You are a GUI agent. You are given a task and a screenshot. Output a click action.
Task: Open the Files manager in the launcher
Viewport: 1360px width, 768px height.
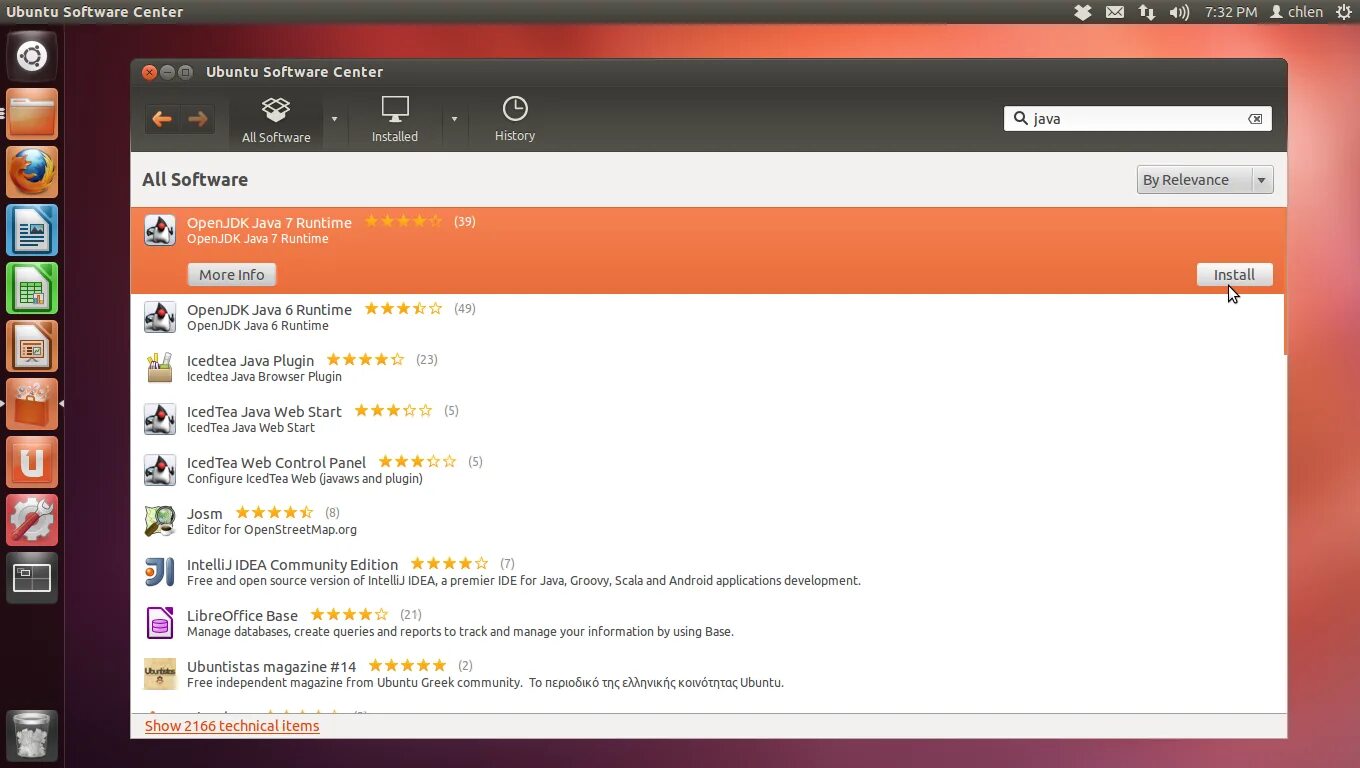32,114
